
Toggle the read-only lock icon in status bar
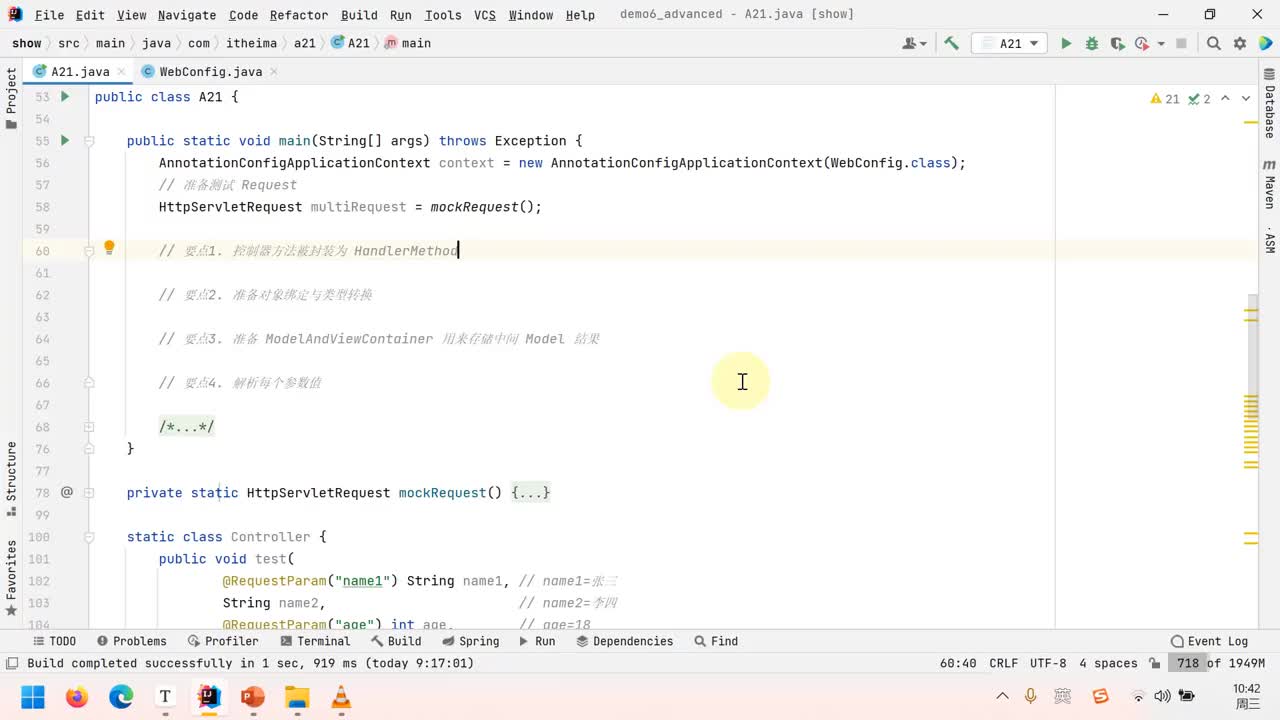pos(1155,663)
